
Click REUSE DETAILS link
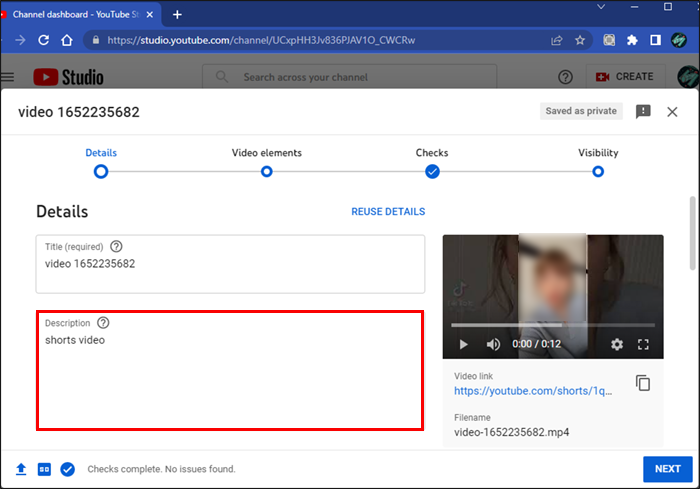(x=388, y=212)
